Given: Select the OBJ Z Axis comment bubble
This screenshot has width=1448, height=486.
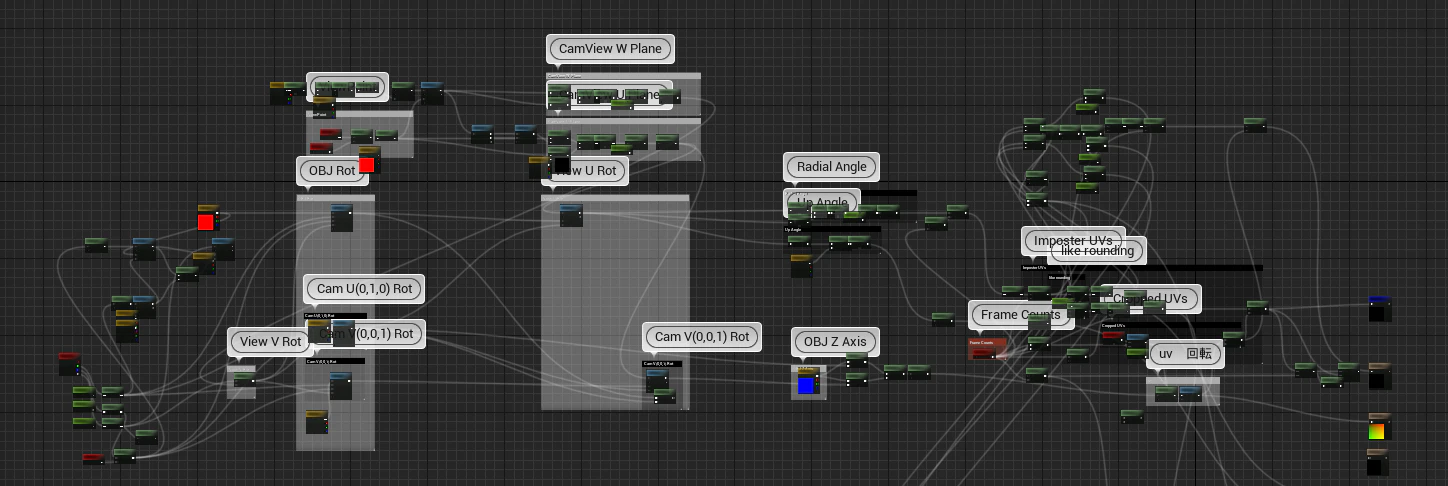Looking at the screenshot, I should (x=835, y=341).
